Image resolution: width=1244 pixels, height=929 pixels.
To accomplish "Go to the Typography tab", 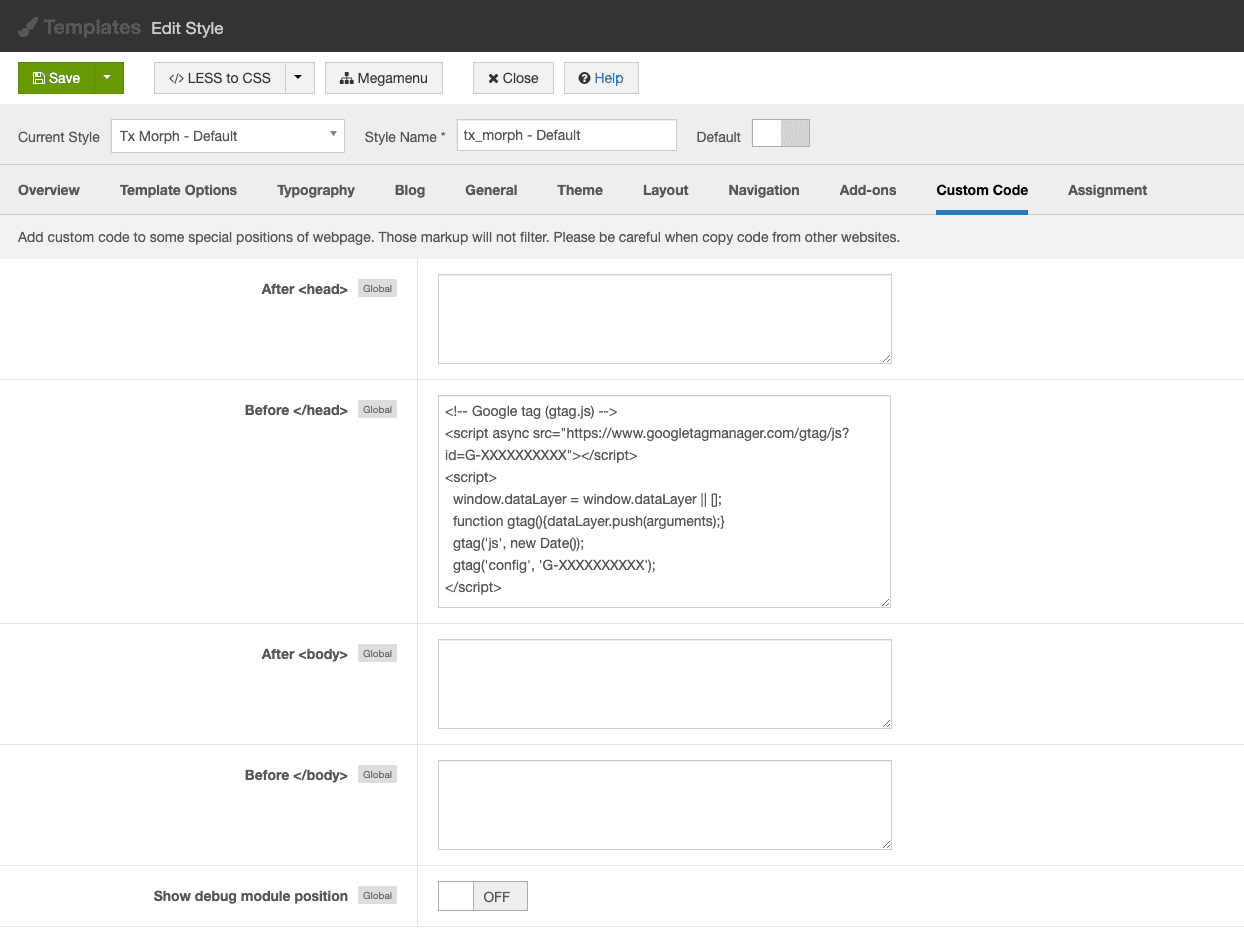I will pyautogui.click(x=316, y=190).
